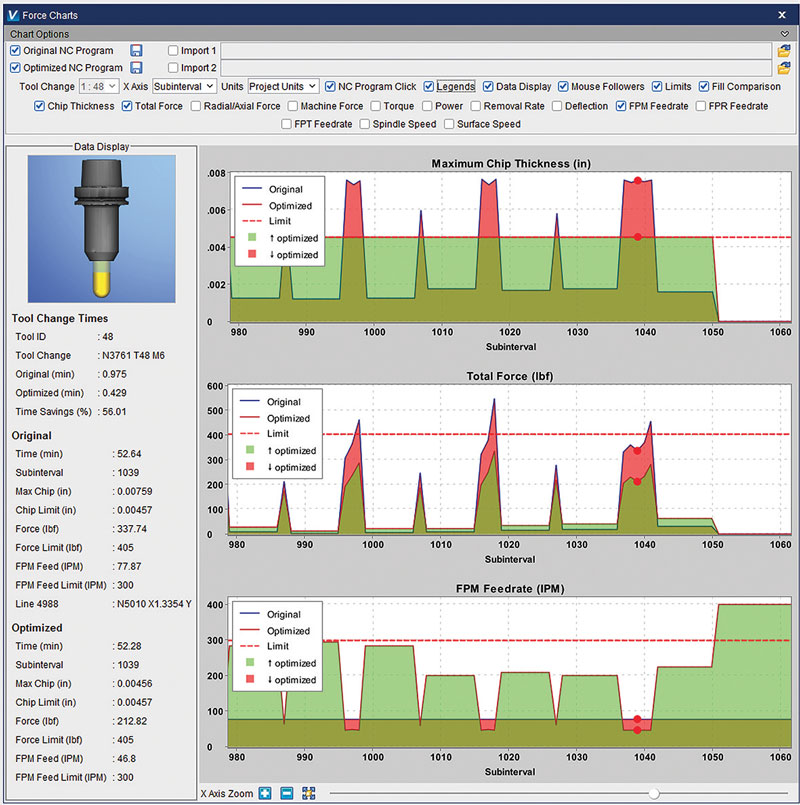Toggle the Data Display checkbox
Viewport: 800px width, 805px height.
(x=488, y=86)
